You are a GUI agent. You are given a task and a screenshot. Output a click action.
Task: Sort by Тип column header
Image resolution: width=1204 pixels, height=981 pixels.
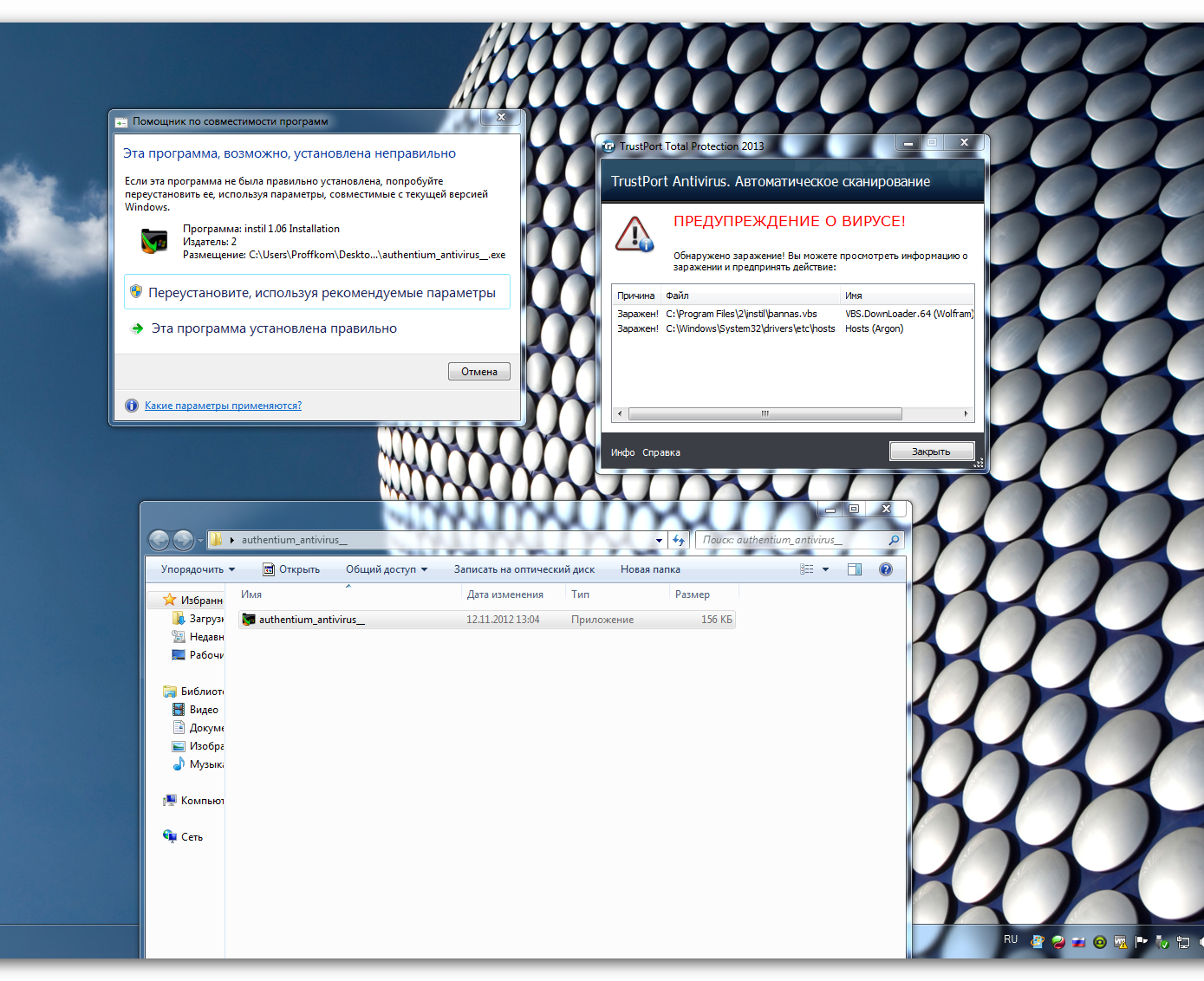618,594
